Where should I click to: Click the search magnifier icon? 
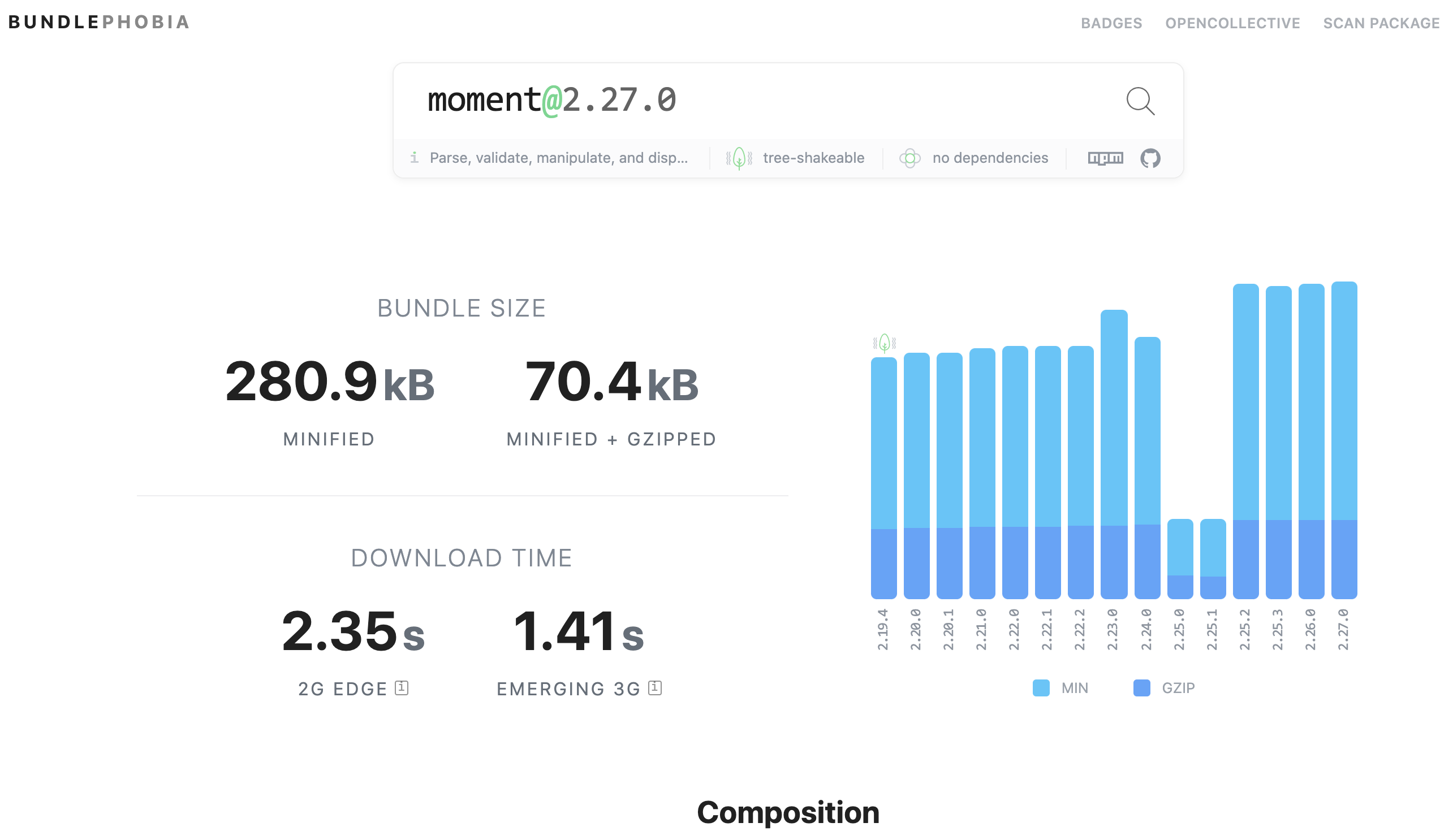click(x=1140, y=101)
